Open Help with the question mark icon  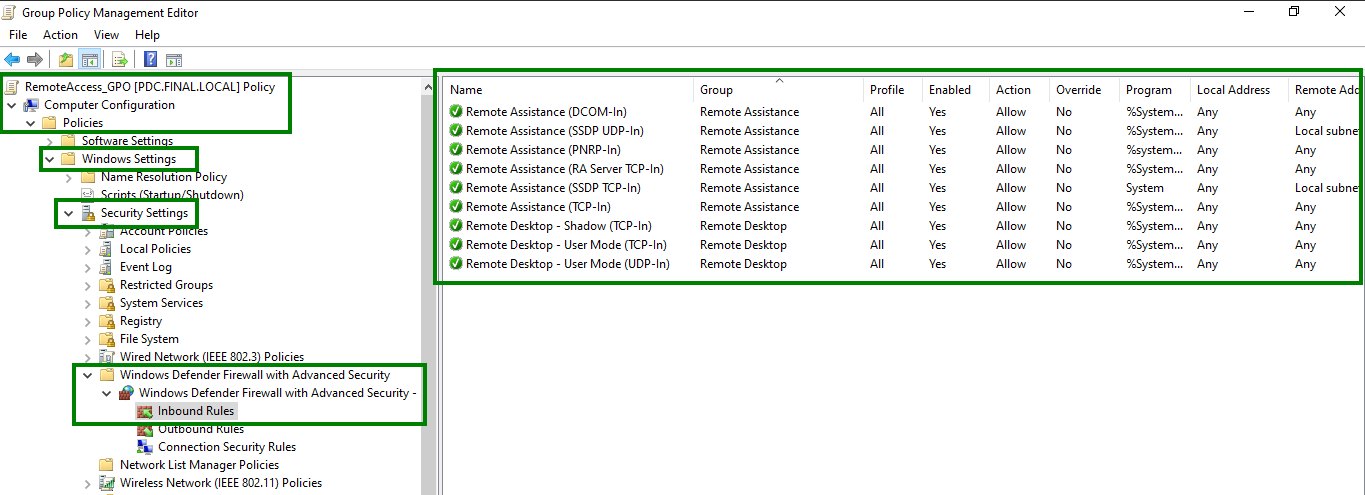point(150,59)
